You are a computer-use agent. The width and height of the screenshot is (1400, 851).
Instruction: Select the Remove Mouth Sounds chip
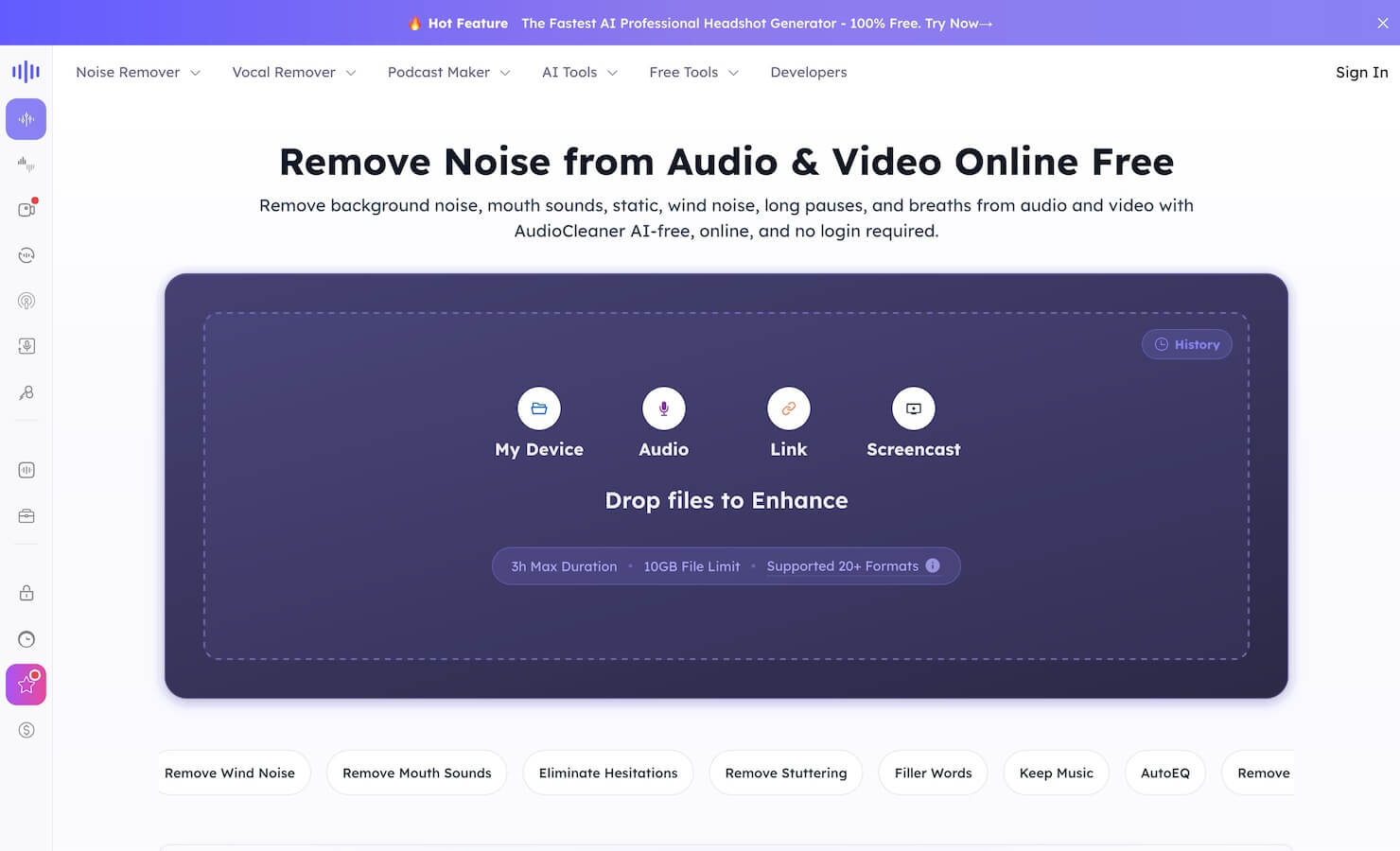coord(417,773)
